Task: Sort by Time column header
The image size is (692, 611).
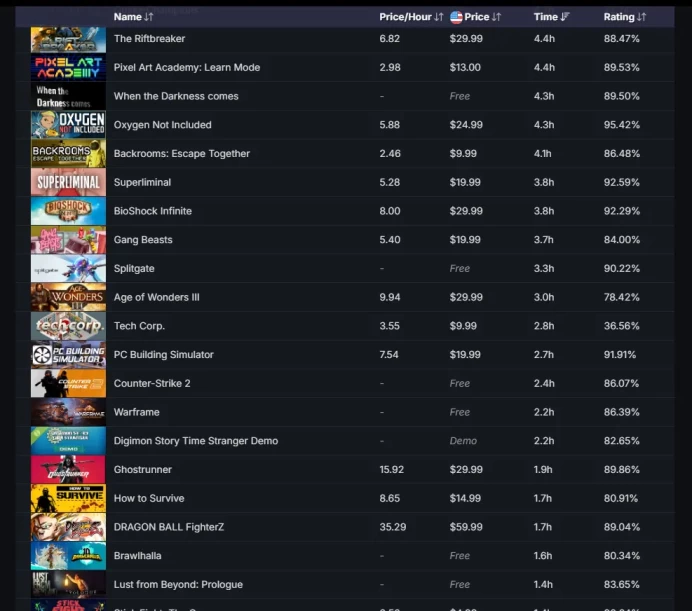Action: tap(552, 17)
